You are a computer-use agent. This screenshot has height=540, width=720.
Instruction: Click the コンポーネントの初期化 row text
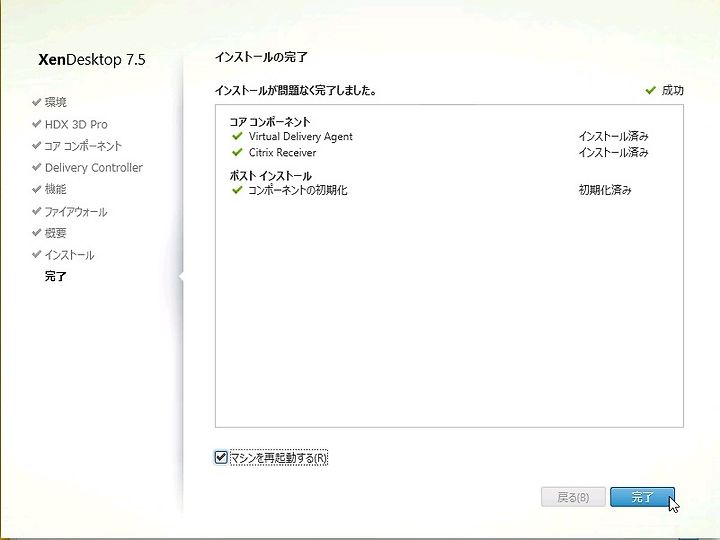tap(298, 190)
